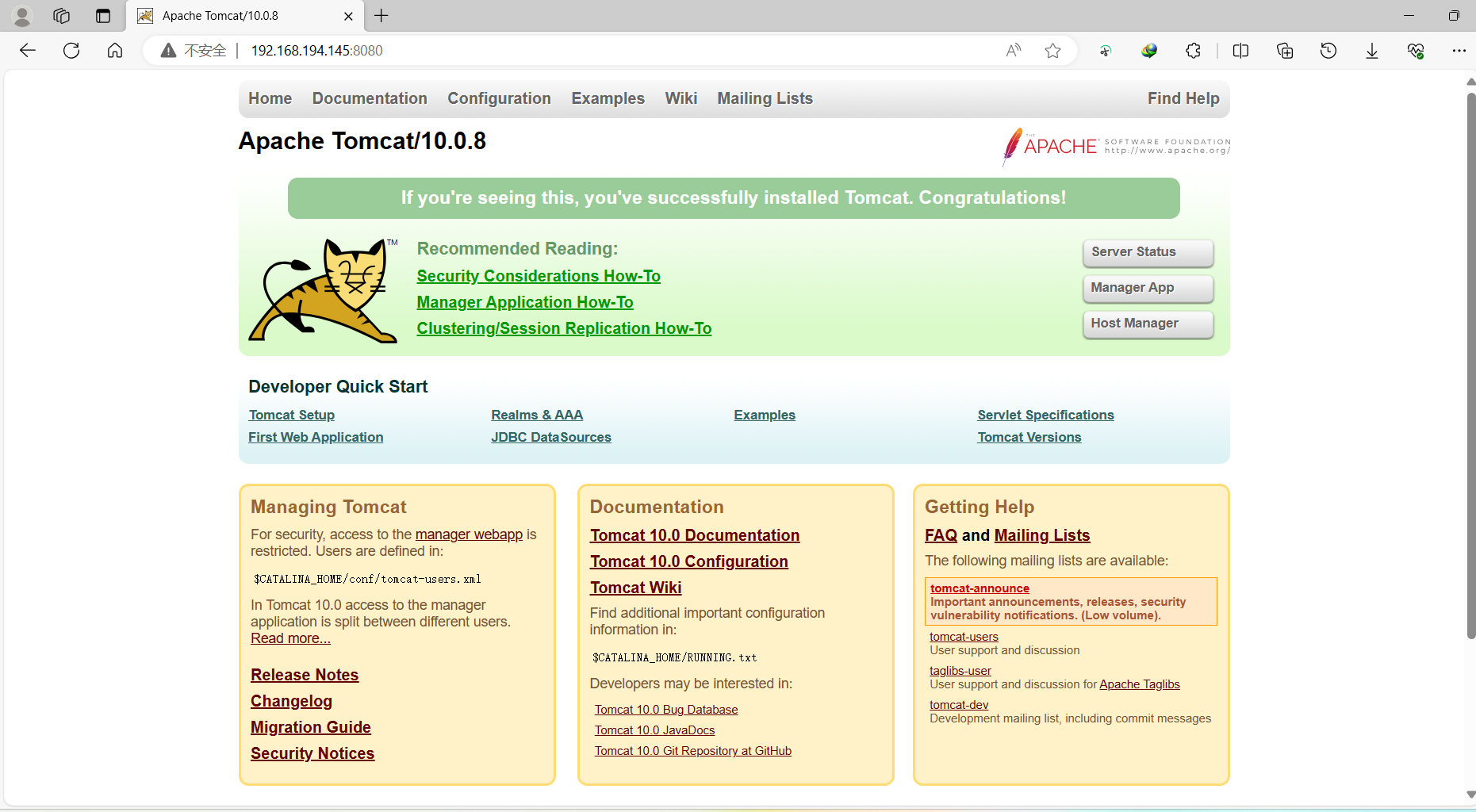This screenshot has width=1476, height=812.
Task: Open the JDBC DataSources link
Action: click(551, 437)
